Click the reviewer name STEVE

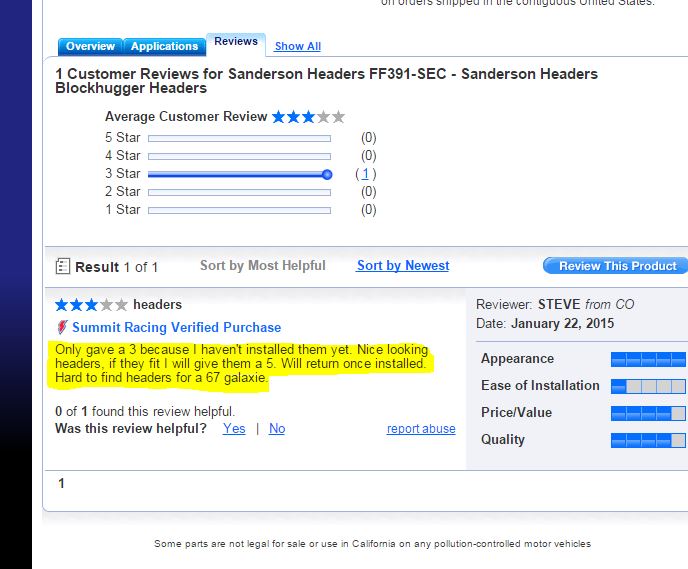tap(559, 304)
